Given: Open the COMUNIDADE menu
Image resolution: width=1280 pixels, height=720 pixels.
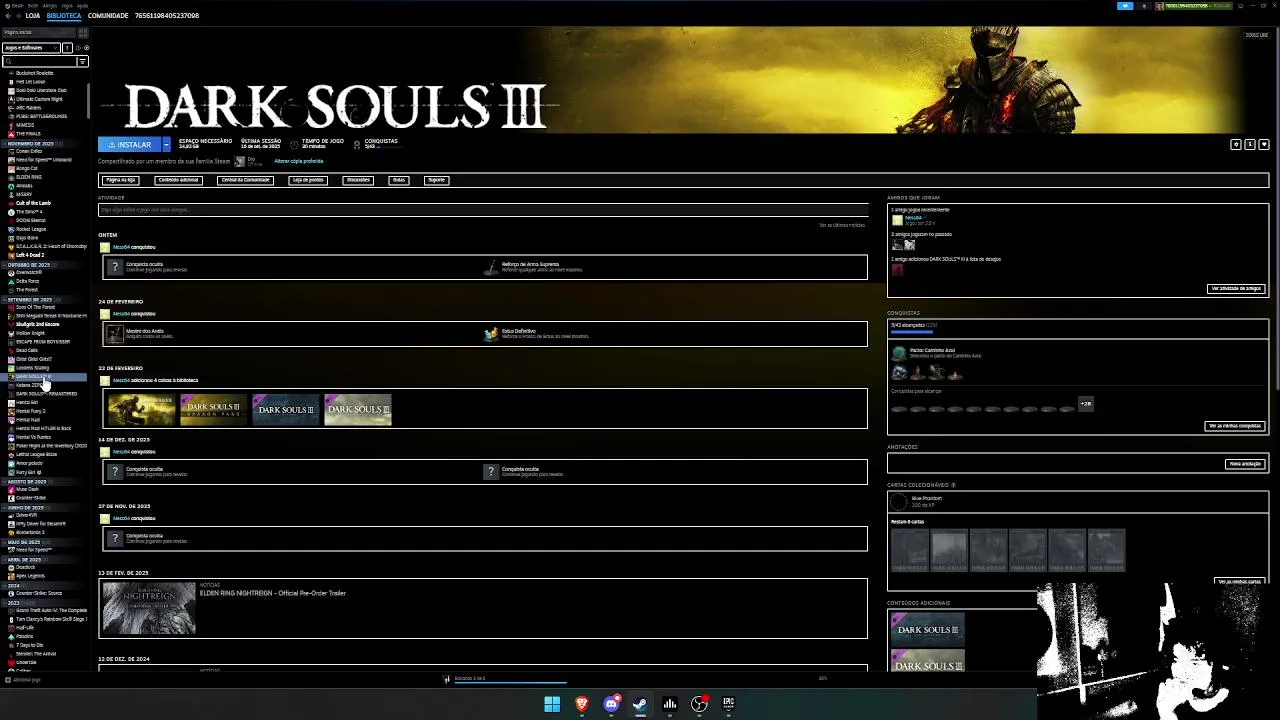Looking at the screenshot, I should (x=108, y=16).
